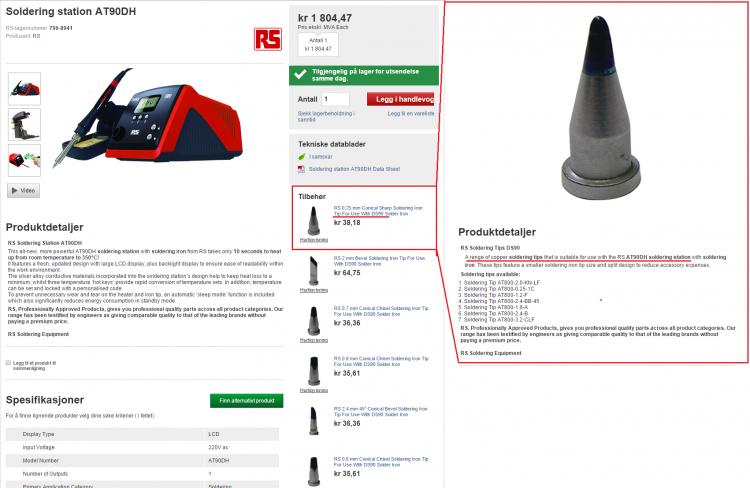
Task: Select the first soldering station thumbnail
Action: [24, 89]
